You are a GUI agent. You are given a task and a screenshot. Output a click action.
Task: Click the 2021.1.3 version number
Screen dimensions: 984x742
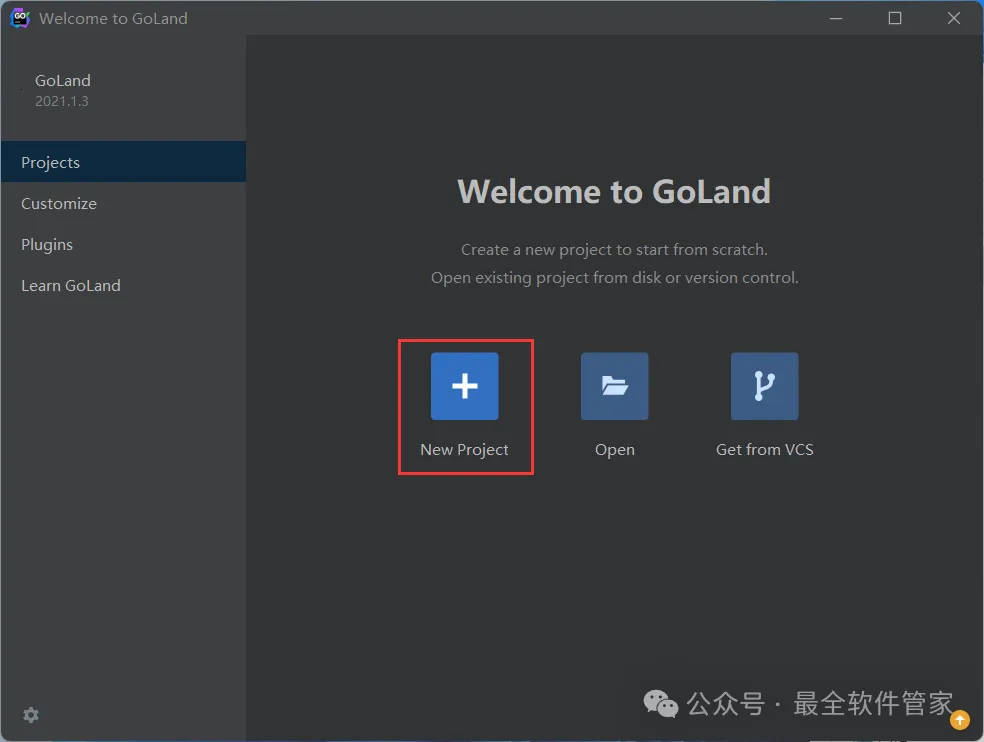click(x=62, y=101)
